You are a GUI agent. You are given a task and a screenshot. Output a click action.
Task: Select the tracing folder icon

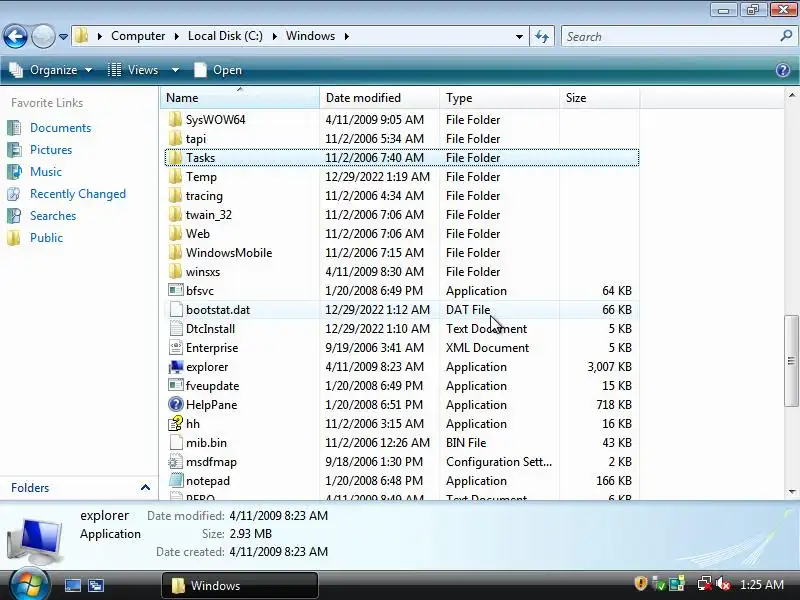click(175, 195)
